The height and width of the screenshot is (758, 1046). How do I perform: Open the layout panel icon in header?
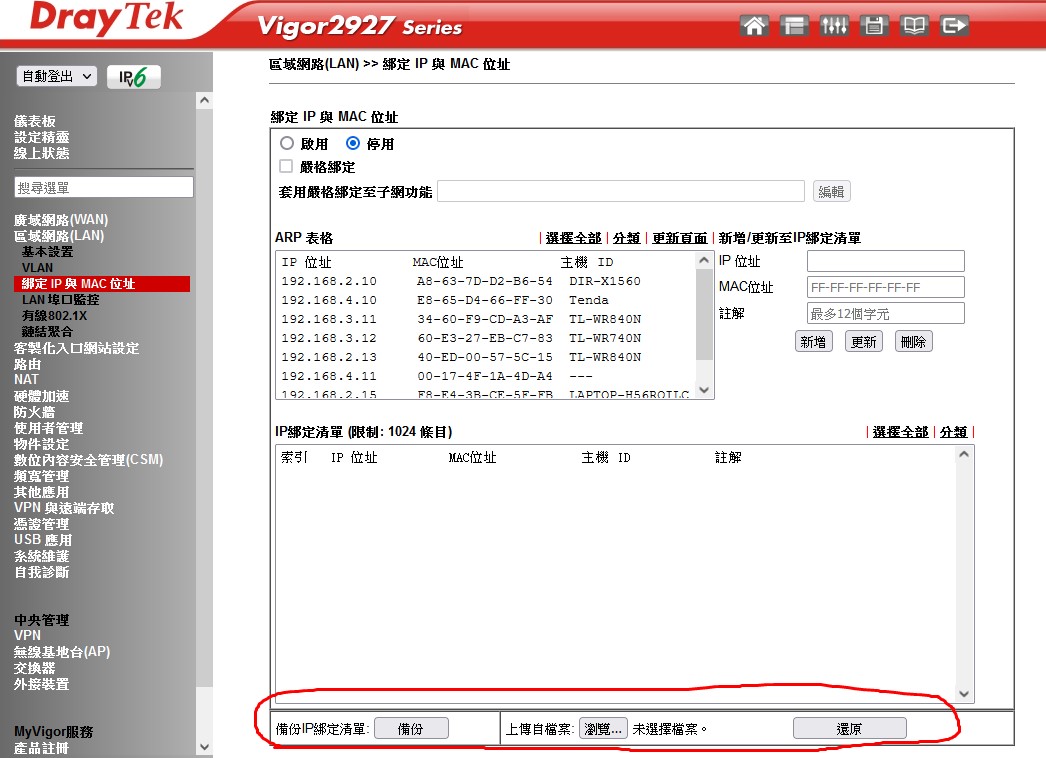(794, 26)
